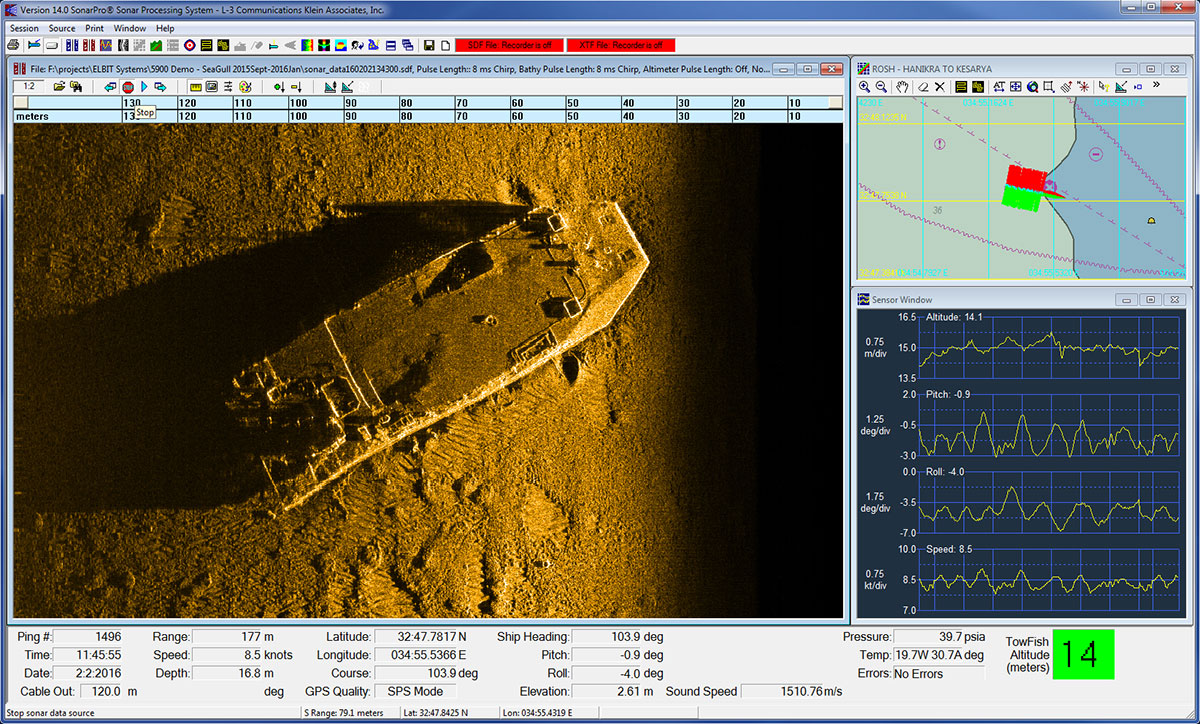
Task: Open the Session menu
Action: coord(24,28)
